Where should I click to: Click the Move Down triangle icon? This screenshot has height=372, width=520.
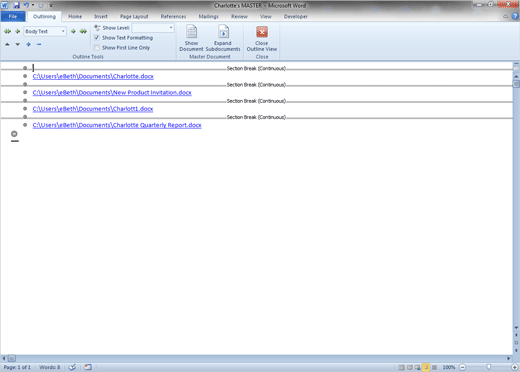point(18,44)
